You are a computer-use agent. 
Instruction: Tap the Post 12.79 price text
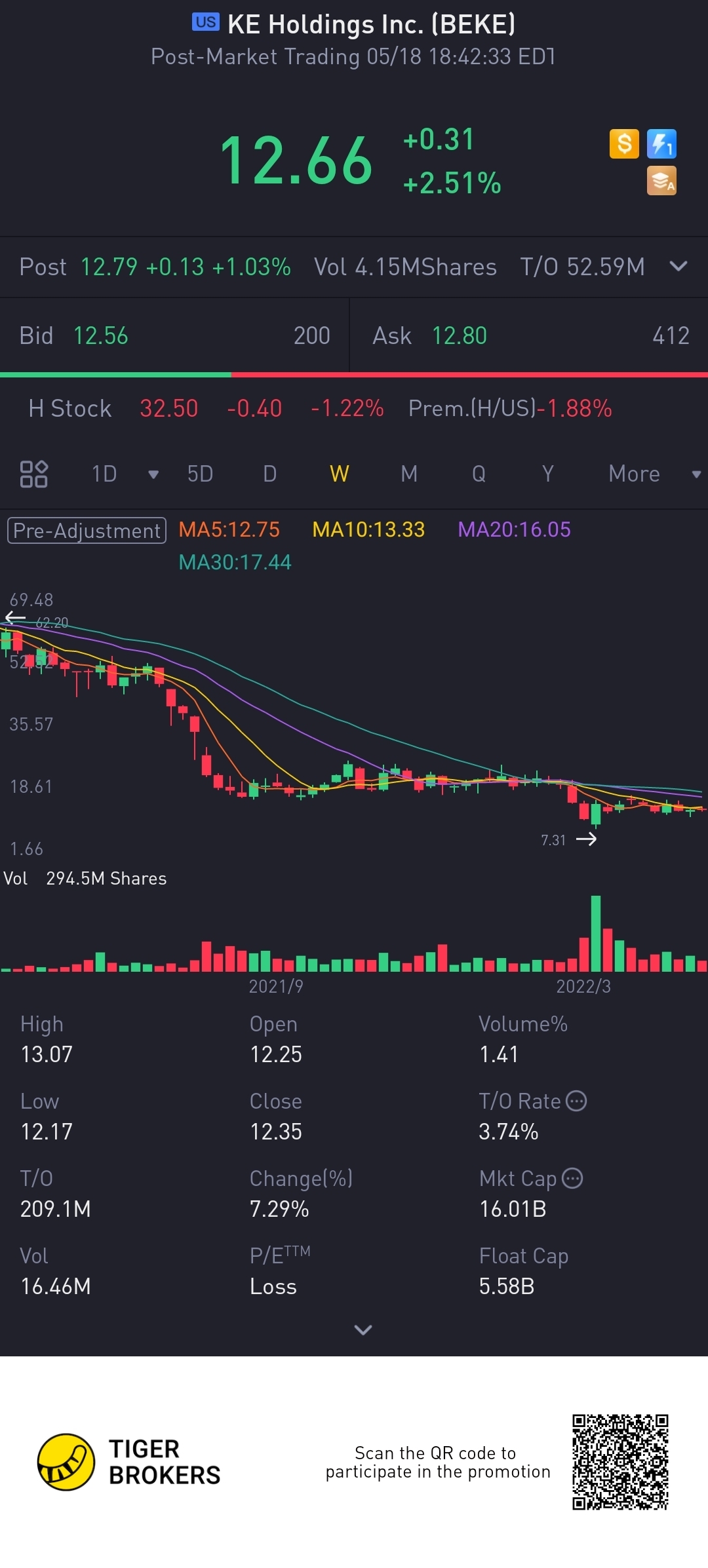[155, 267]
